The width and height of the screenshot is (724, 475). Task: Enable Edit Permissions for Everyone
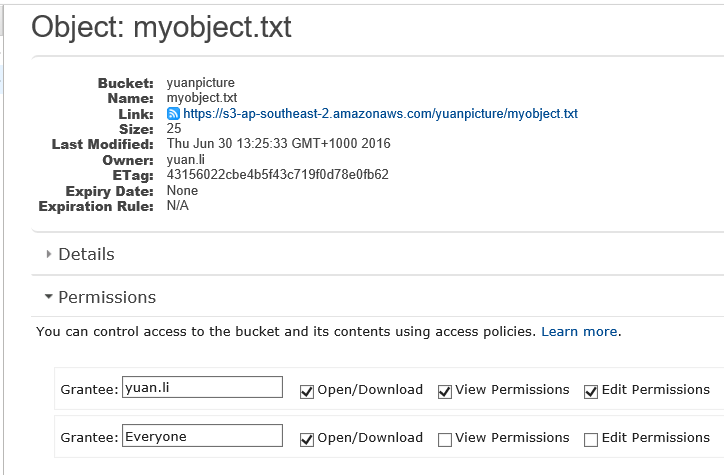point(591,439)
